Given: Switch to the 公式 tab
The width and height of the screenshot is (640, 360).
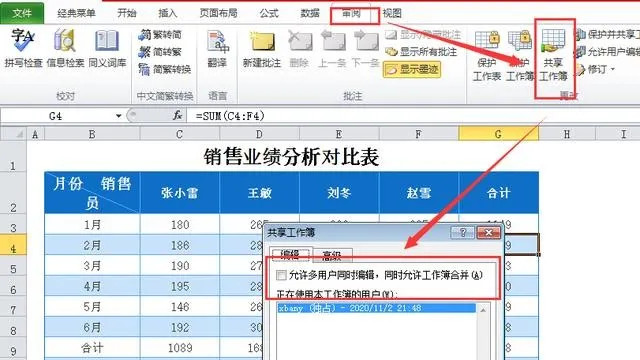Looking at the screenshot, I should (269, 13).
